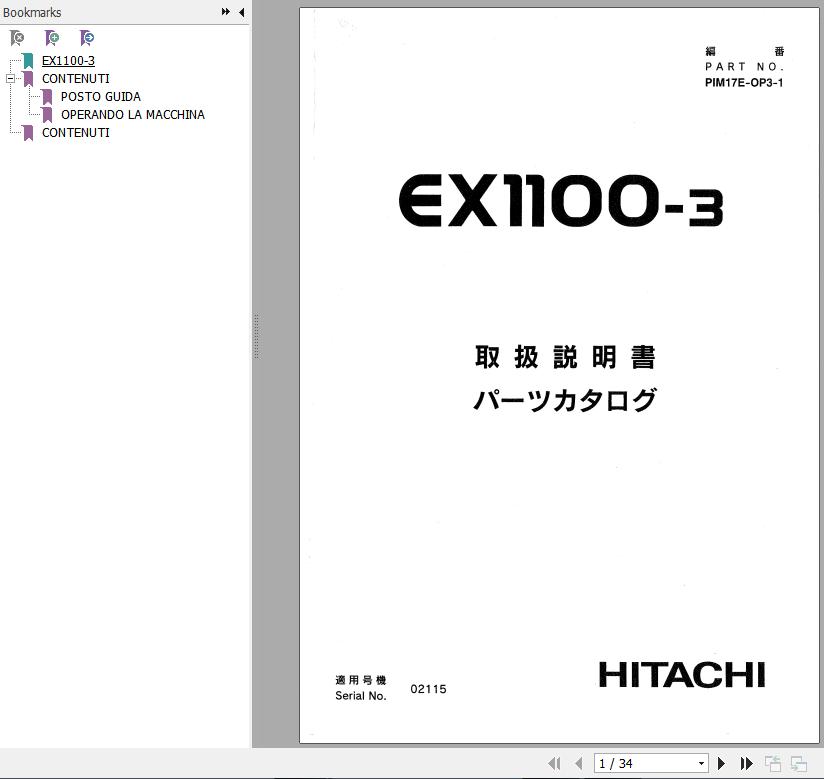Click the PIM17E-OP3-1 part number text

[744, 83]
